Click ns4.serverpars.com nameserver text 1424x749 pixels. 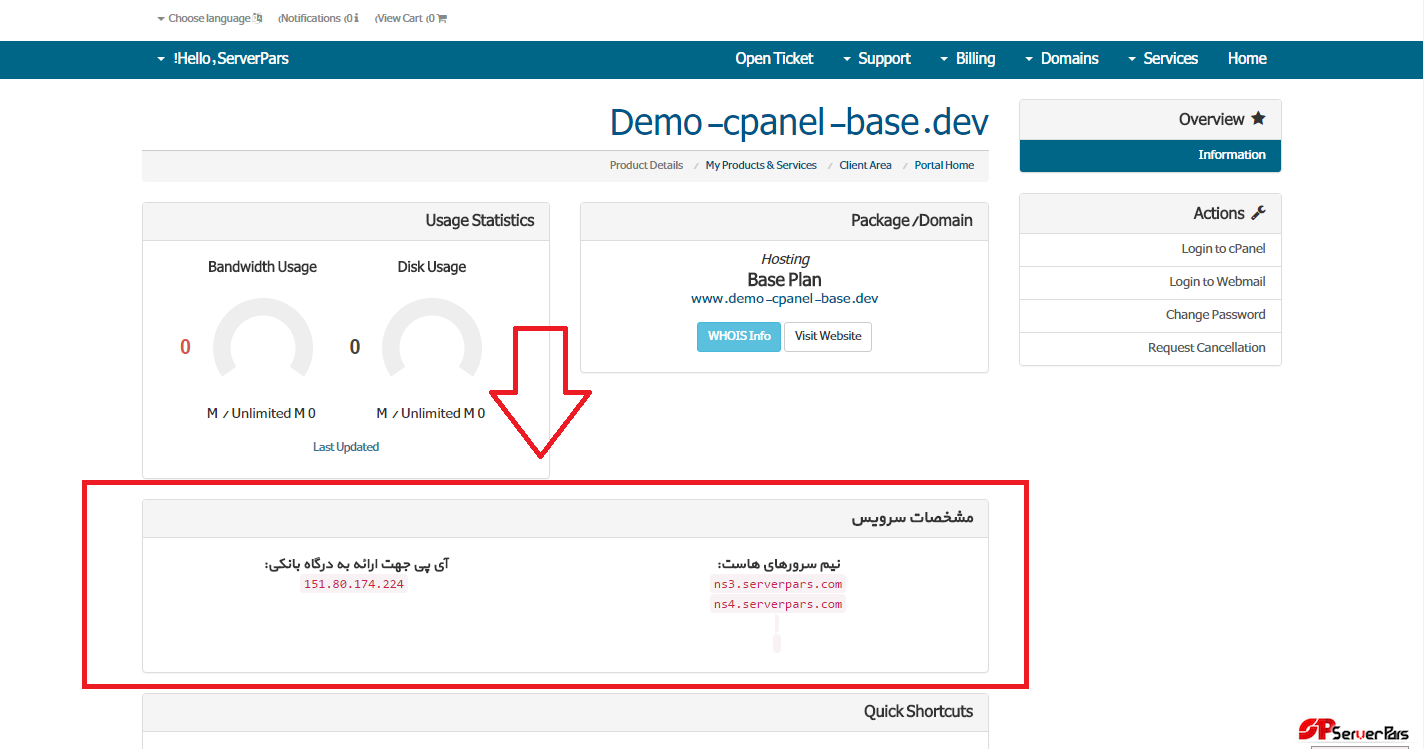point(778,604)
